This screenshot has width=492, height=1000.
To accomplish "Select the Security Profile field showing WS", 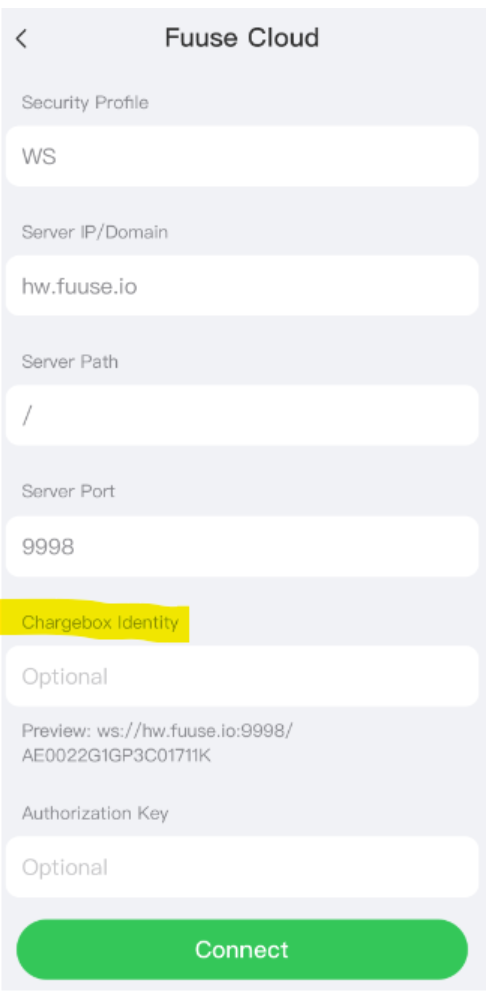I will (242, 156).
